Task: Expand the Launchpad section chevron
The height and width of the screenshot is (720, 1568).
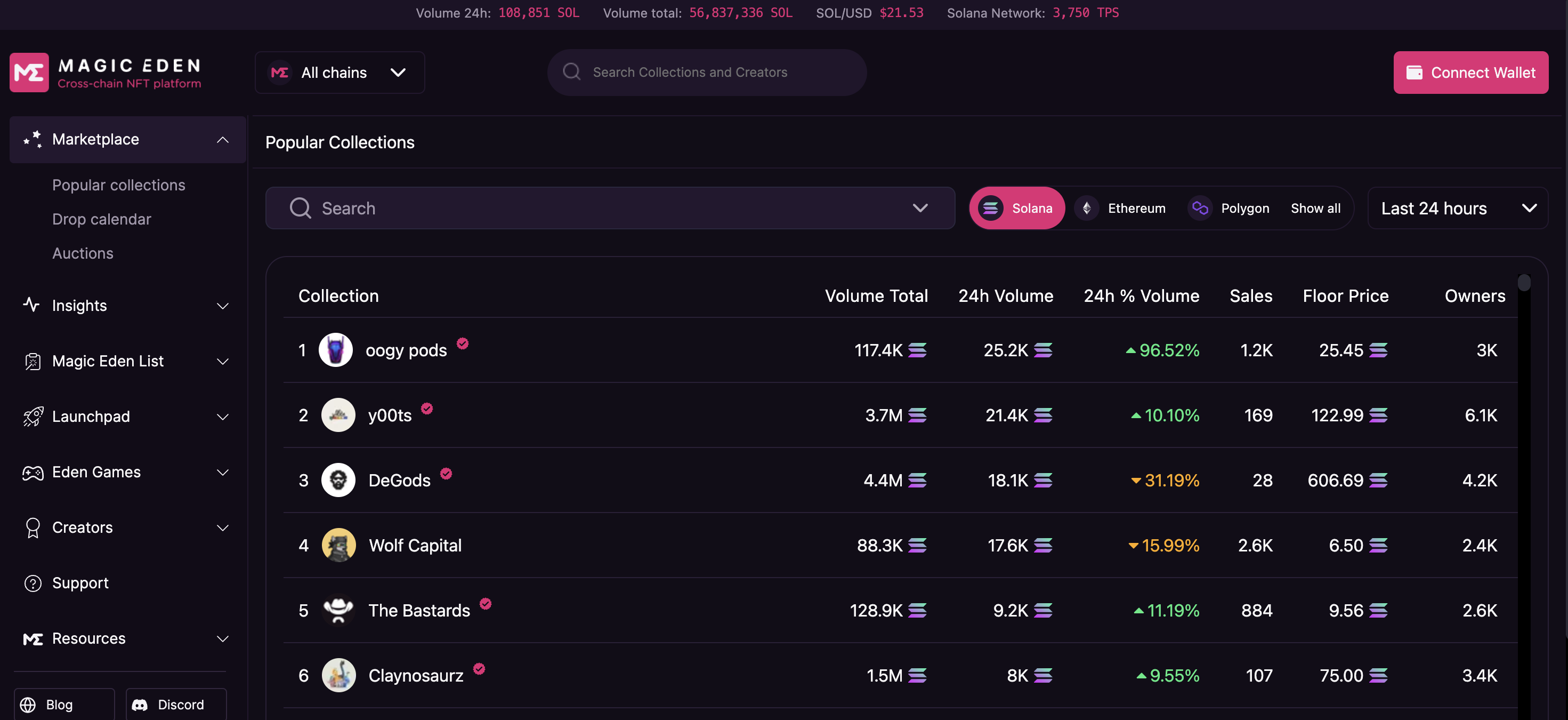Action: pos(223,417)
